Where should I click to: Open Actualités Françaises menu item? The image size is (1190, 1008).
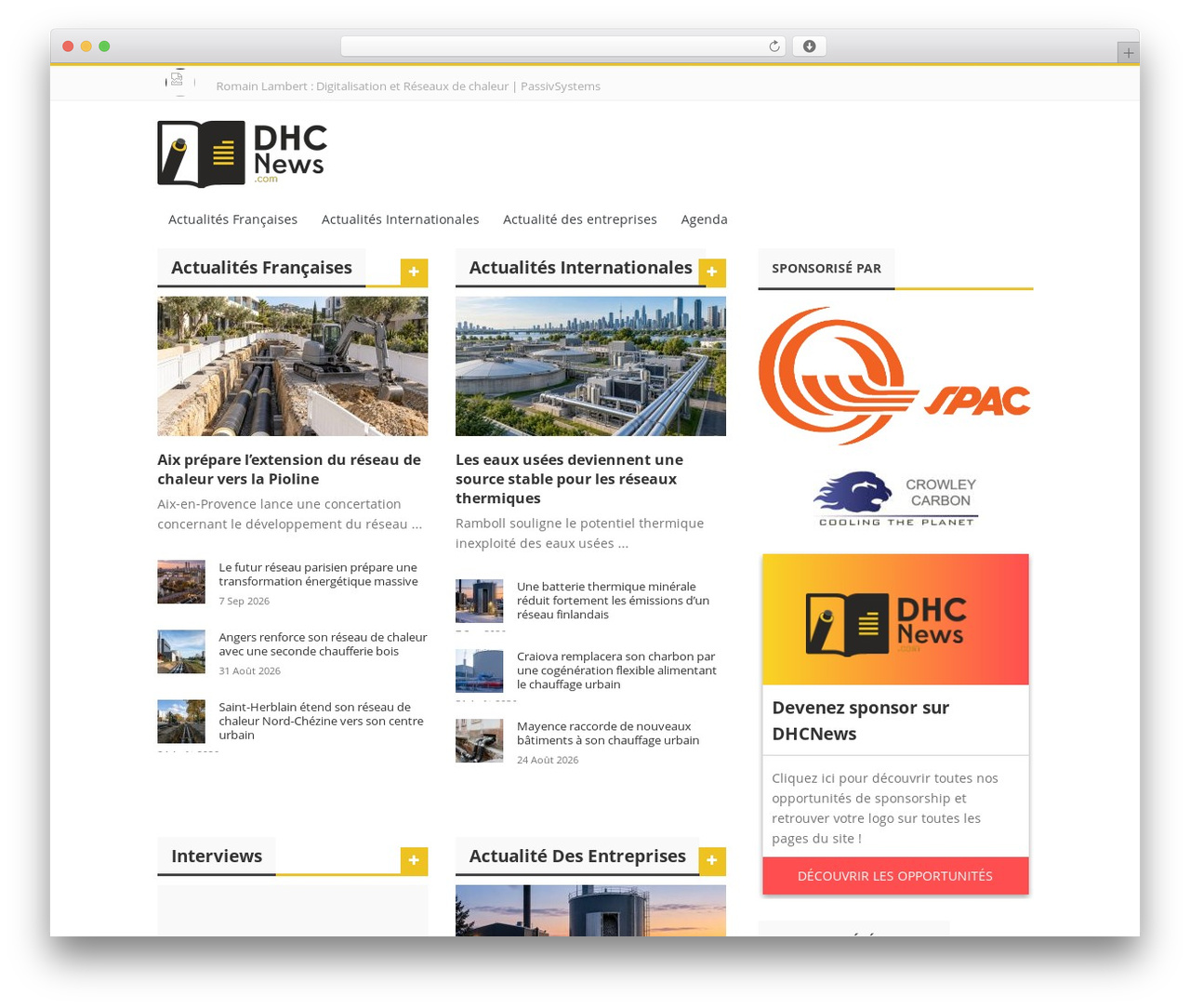232,219
